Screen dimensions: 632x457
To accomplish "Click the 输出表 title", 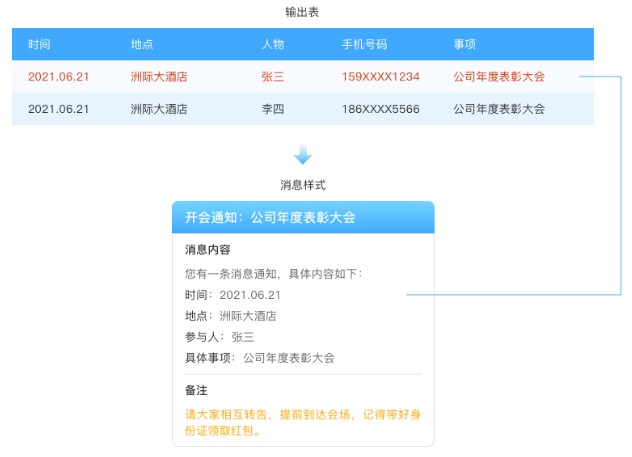I will (x=303, y=12).
